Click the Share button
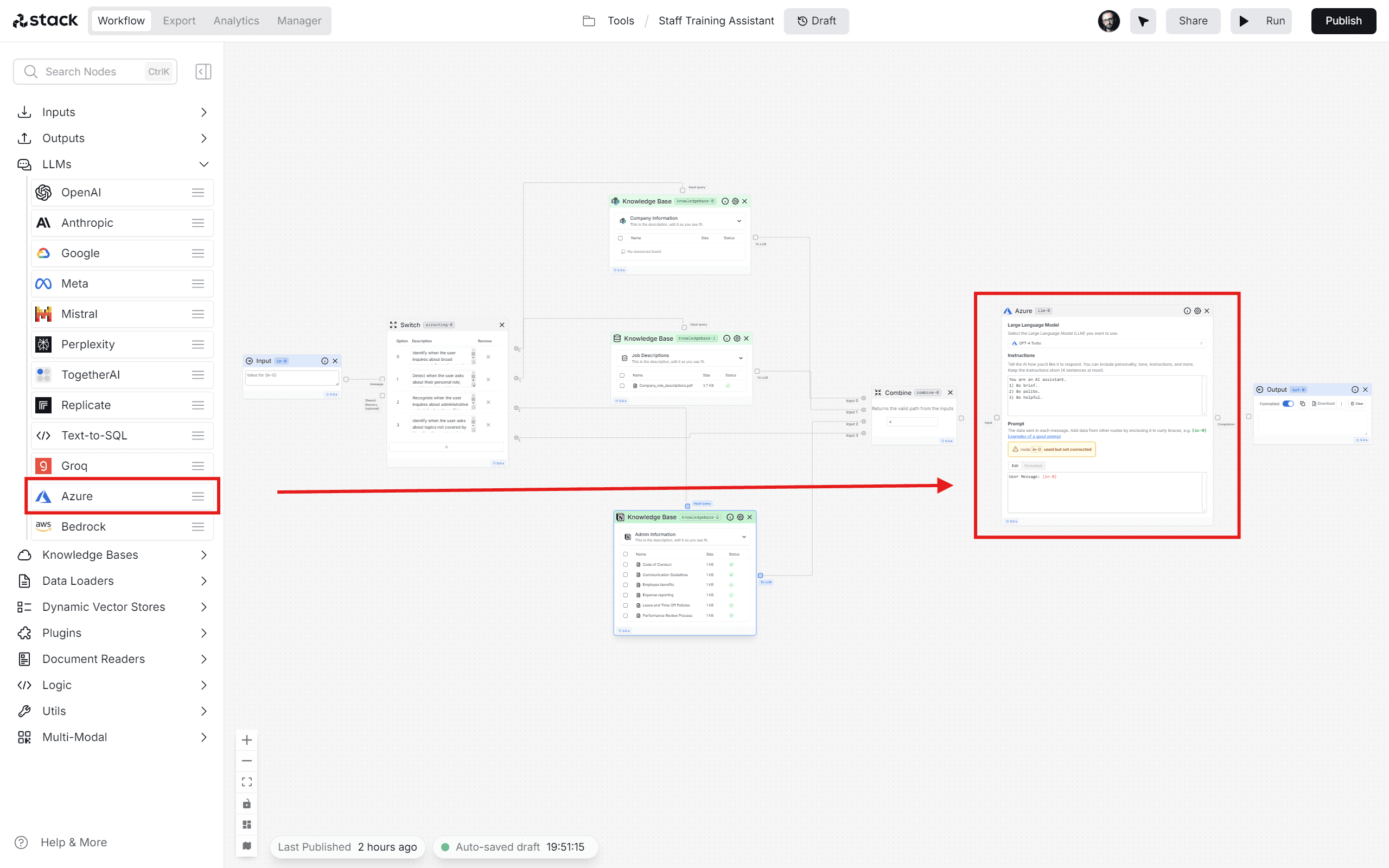 pos(1193,21)
